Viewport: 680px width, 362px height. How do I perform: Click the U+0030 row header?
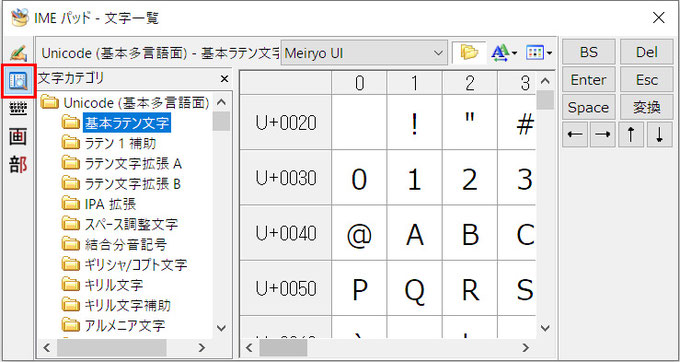(x=286, y=178)
